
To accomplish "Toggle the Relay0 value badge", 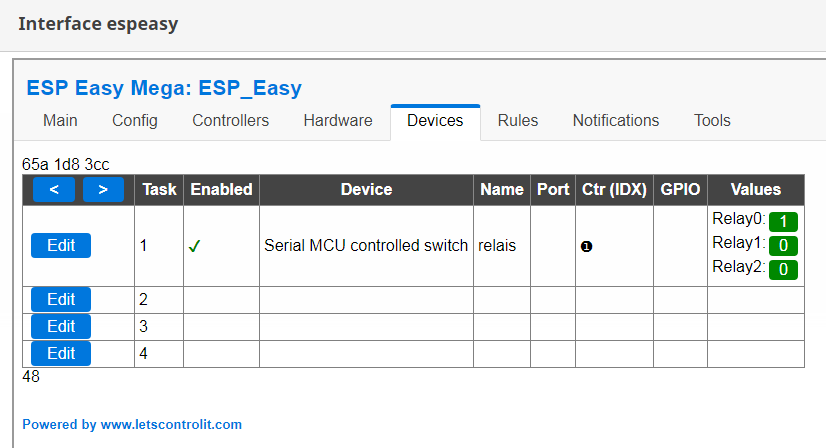I will pos(783,221).
